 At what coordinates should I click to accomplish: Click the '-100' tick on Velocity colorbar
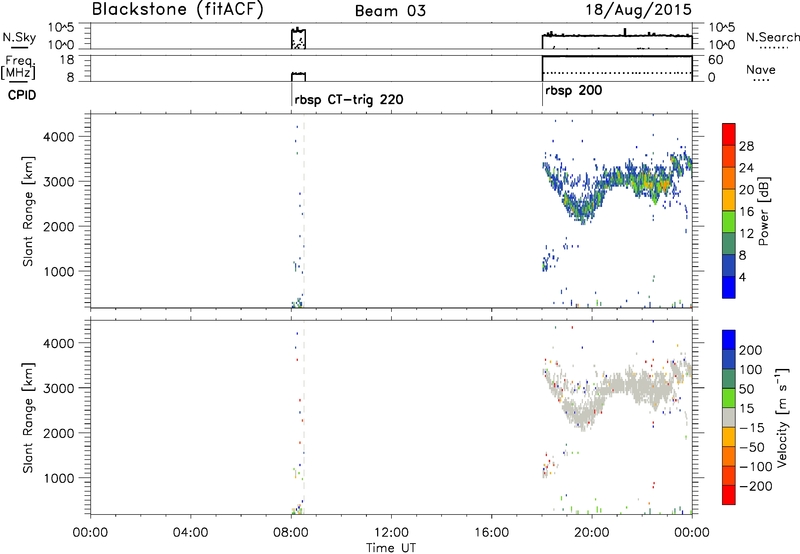(756, 467)
